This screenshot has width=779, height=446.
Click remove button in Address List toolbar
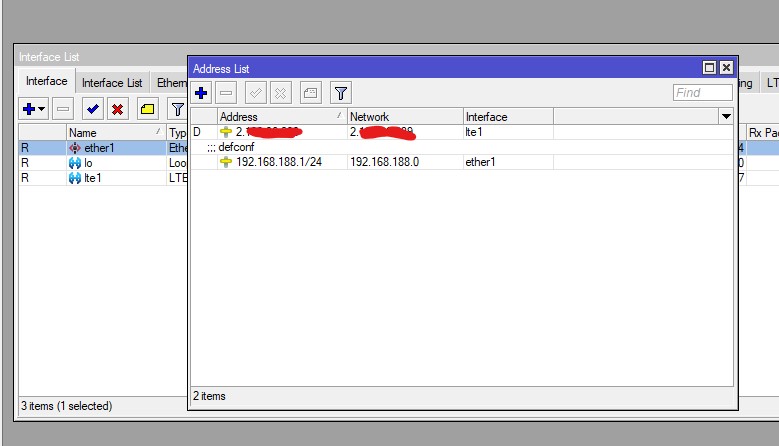point(227,93)
